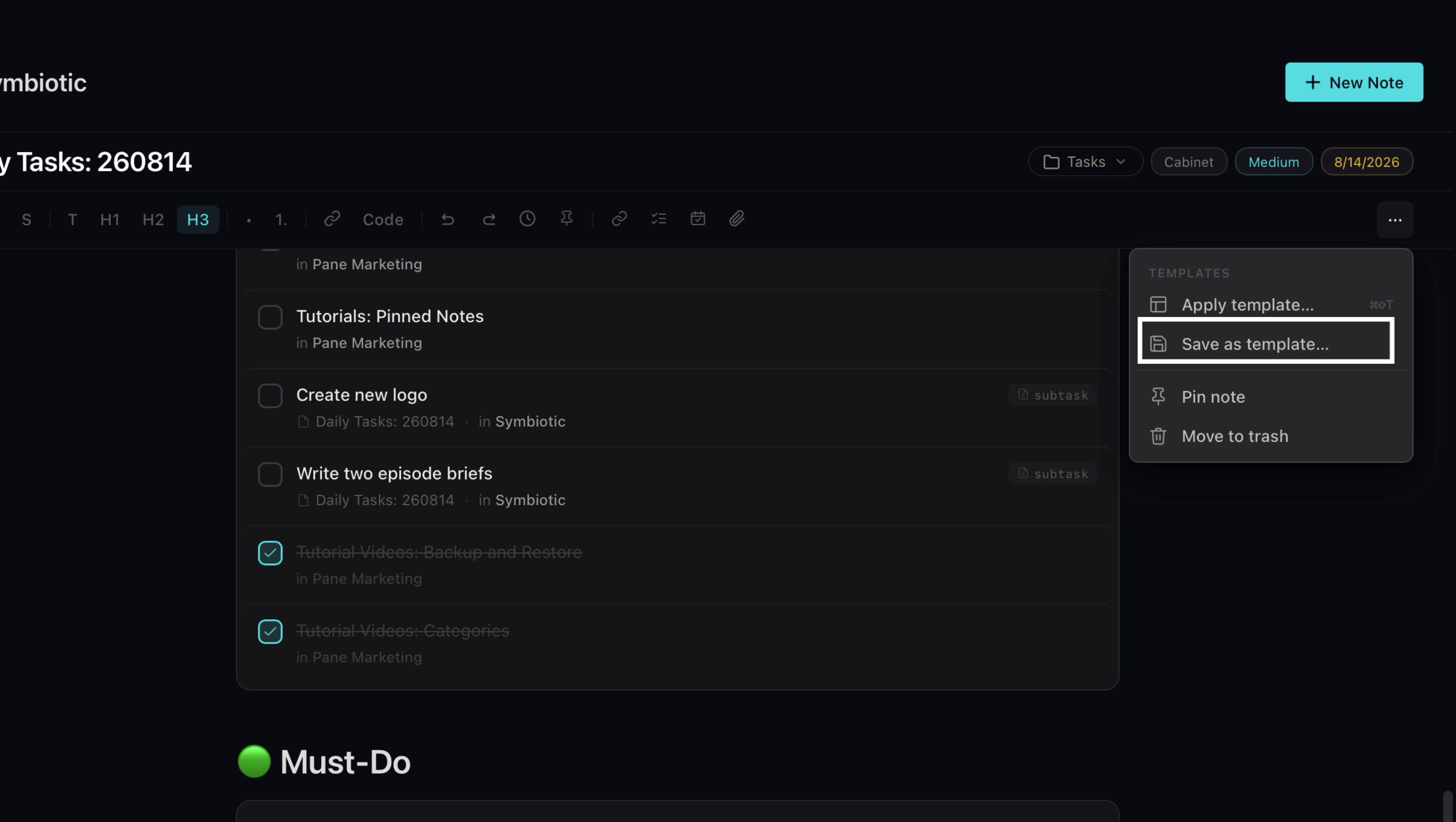Select Move to trash in the menu
Viewport: 1456px width, 822px height.
1271,436
